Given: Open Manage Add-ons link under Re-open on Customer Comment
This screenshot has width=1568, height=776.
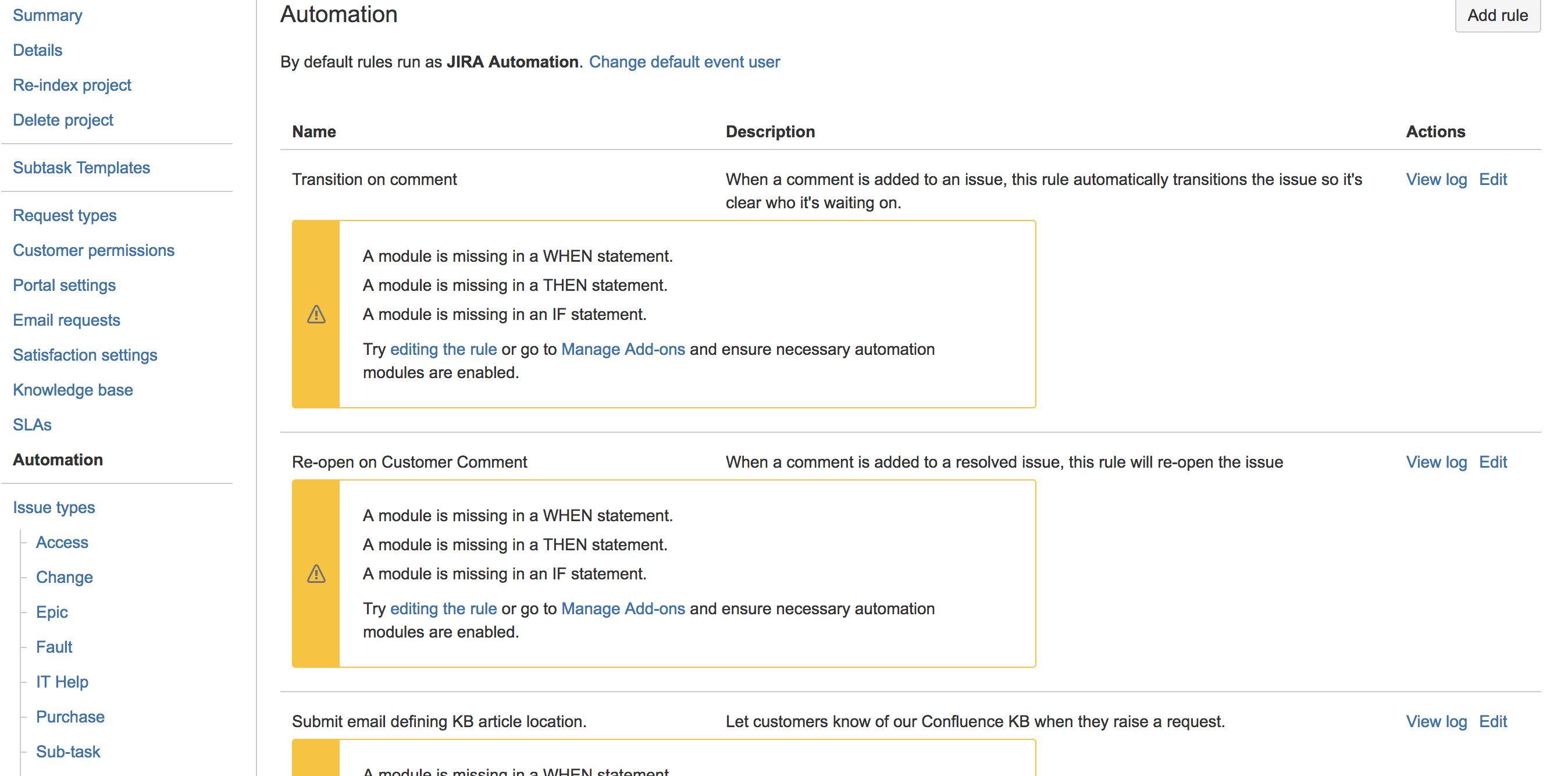Looking at the screenshot, I should point(623,608).
